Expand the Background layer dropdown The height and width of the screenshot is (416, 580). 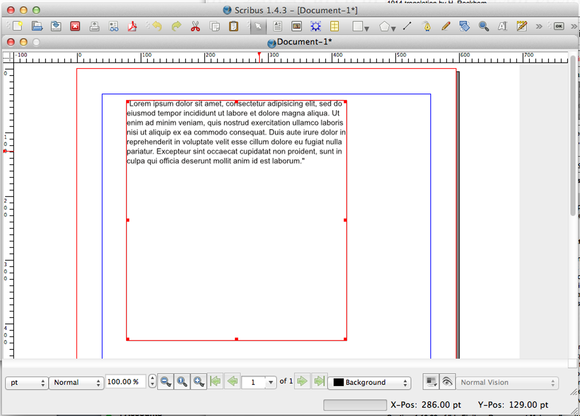(x=370, y=382)
